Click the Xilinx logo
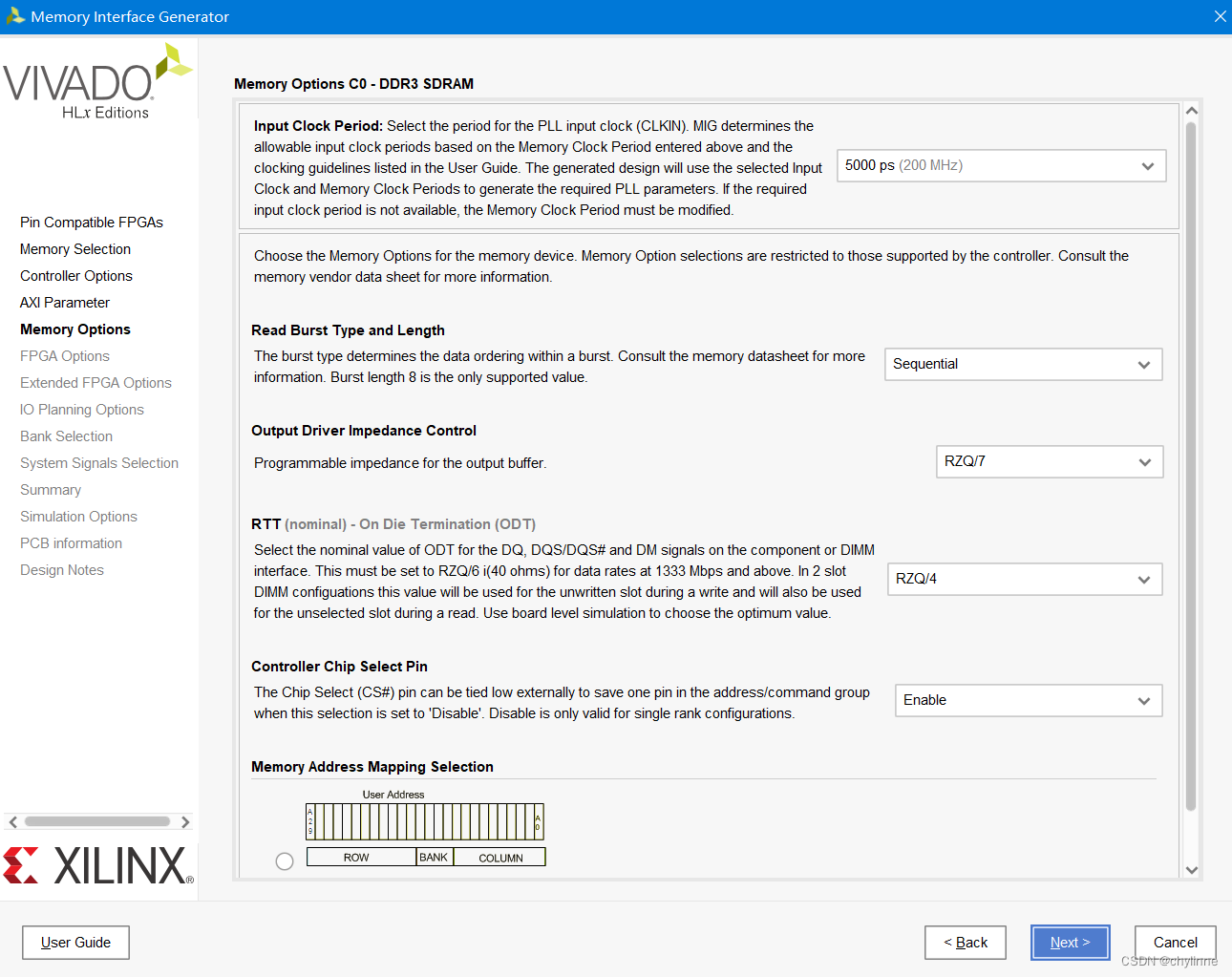 98,865
